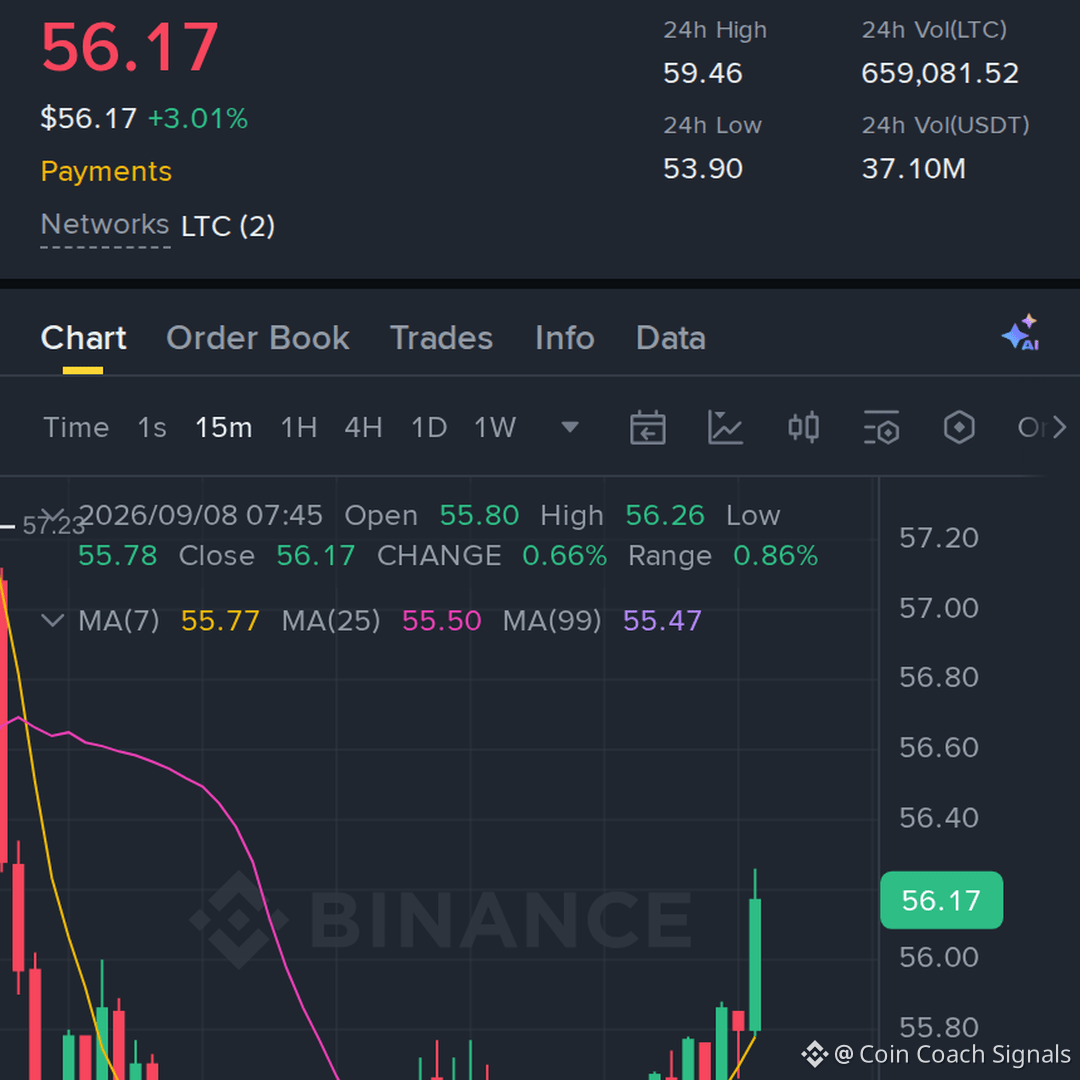The image size is (1080, 1080).
Task: Collapse the MA indicator legend chevron
Action: (52, 620)
